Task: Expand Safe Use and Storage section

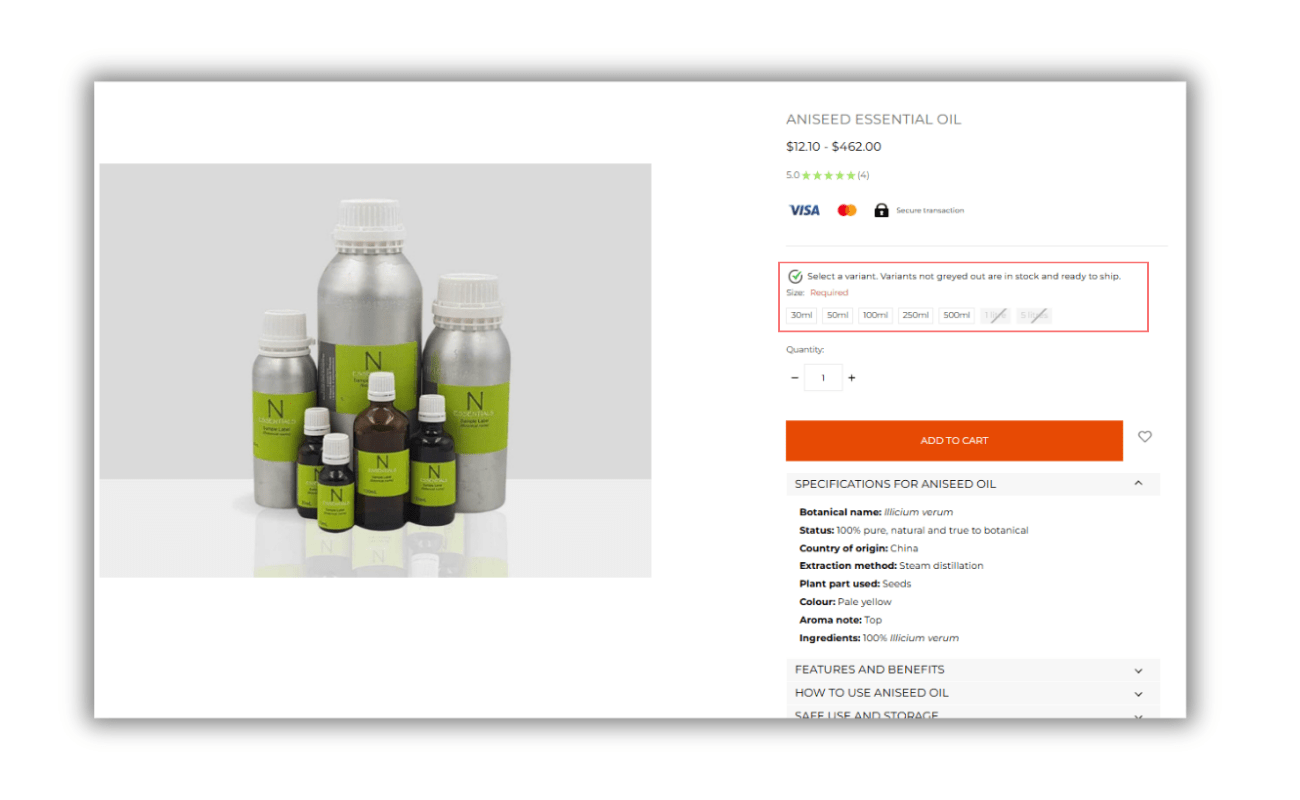Action: tap(973, 714)
